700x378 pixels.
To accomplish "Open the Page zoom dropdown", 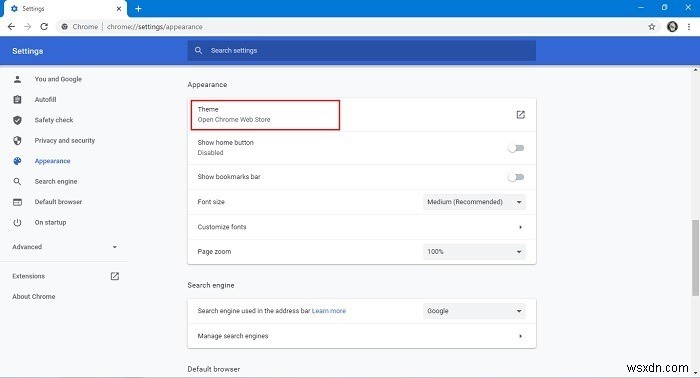I will point(474,252).
